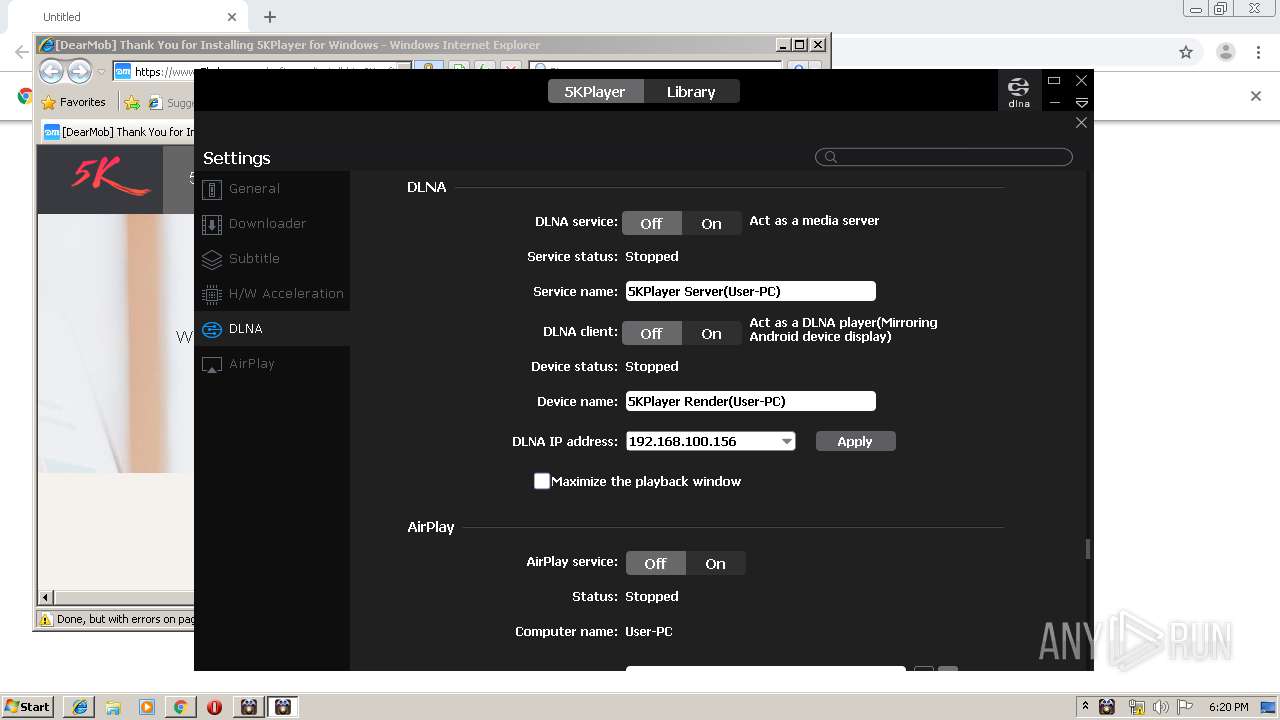Open Windows Media Player in taskbar
Screen dimensions: 1280x720
coord(147,707)
